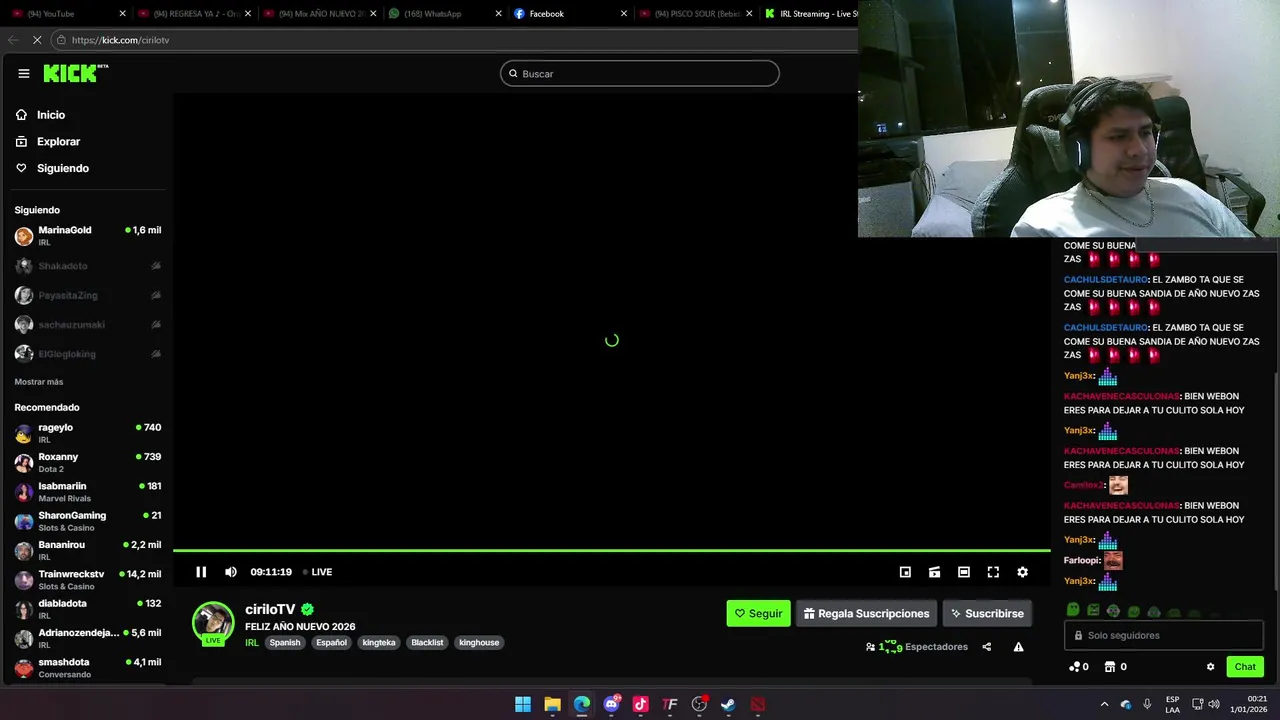
Task: Click ciriloTV's LIVE avatar
Action: [213, 624]
